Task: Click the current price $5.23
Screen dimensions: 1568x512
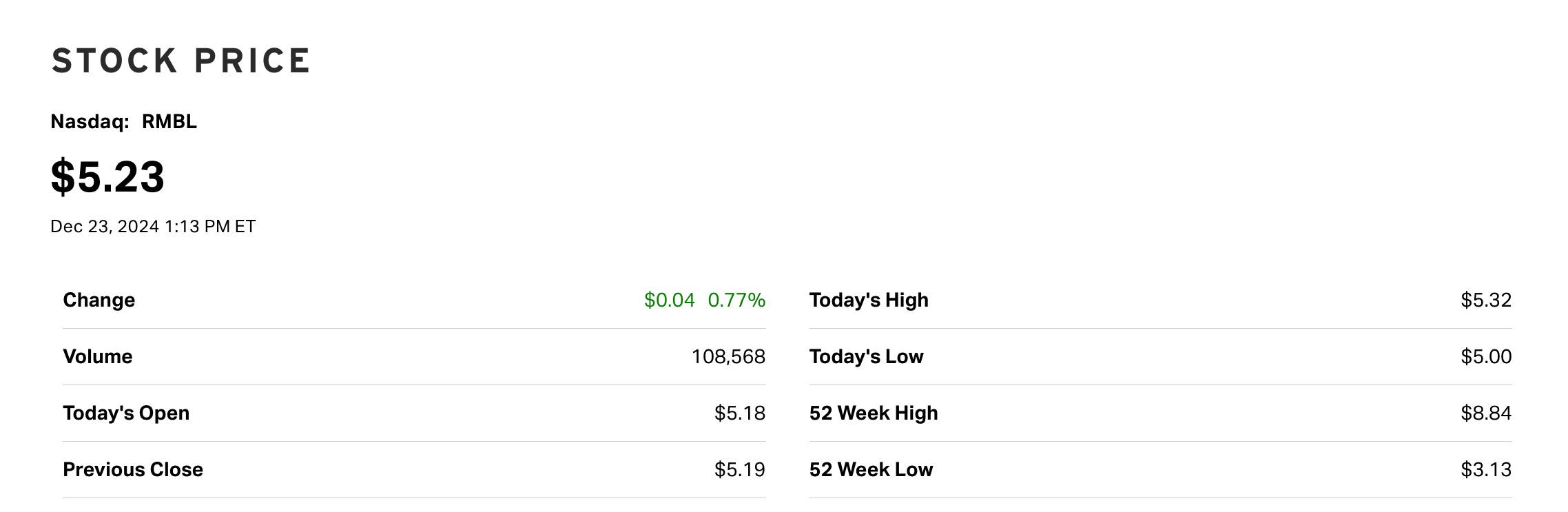Action: pos(107,176)
